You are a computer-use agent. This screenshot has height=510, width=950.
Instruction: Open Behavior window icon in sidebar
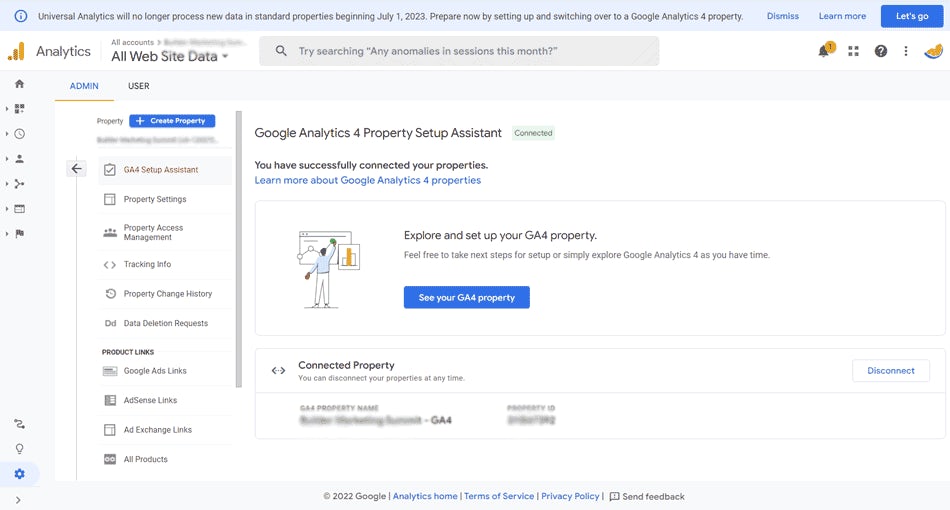point(19,208)
